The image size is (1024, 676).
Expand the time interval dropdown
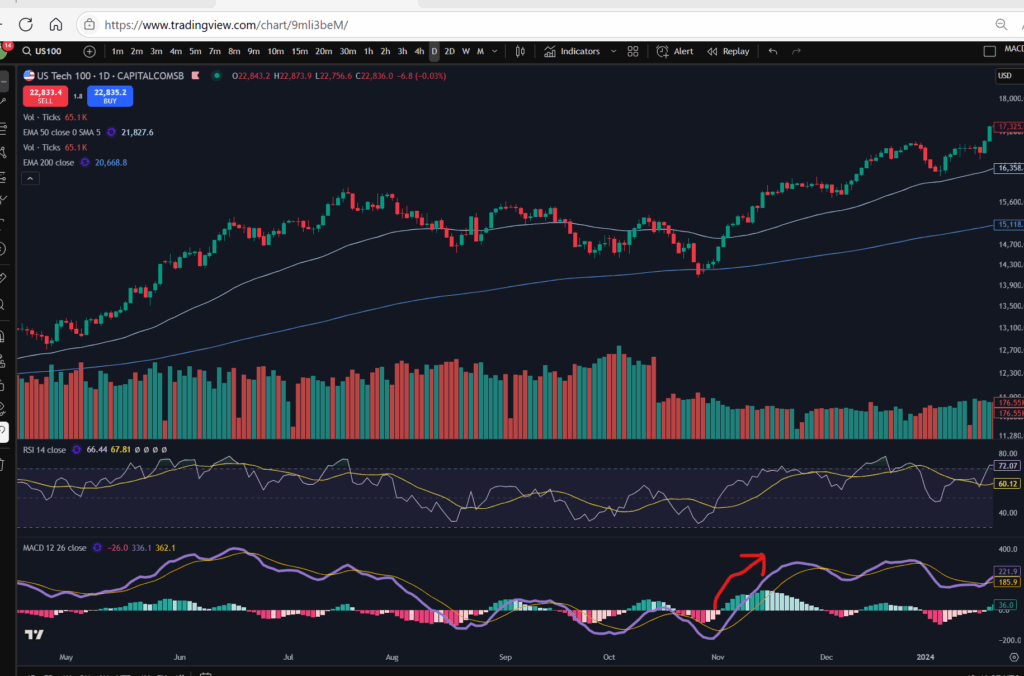494,51
